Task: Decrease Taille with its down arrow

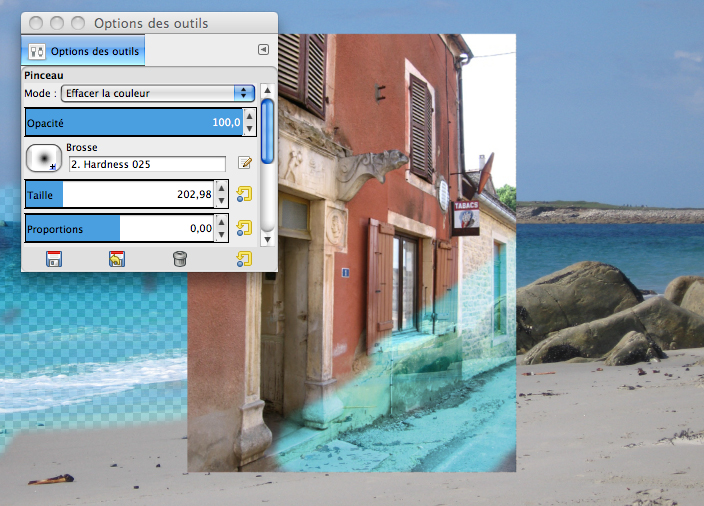Action: point(221,200)
